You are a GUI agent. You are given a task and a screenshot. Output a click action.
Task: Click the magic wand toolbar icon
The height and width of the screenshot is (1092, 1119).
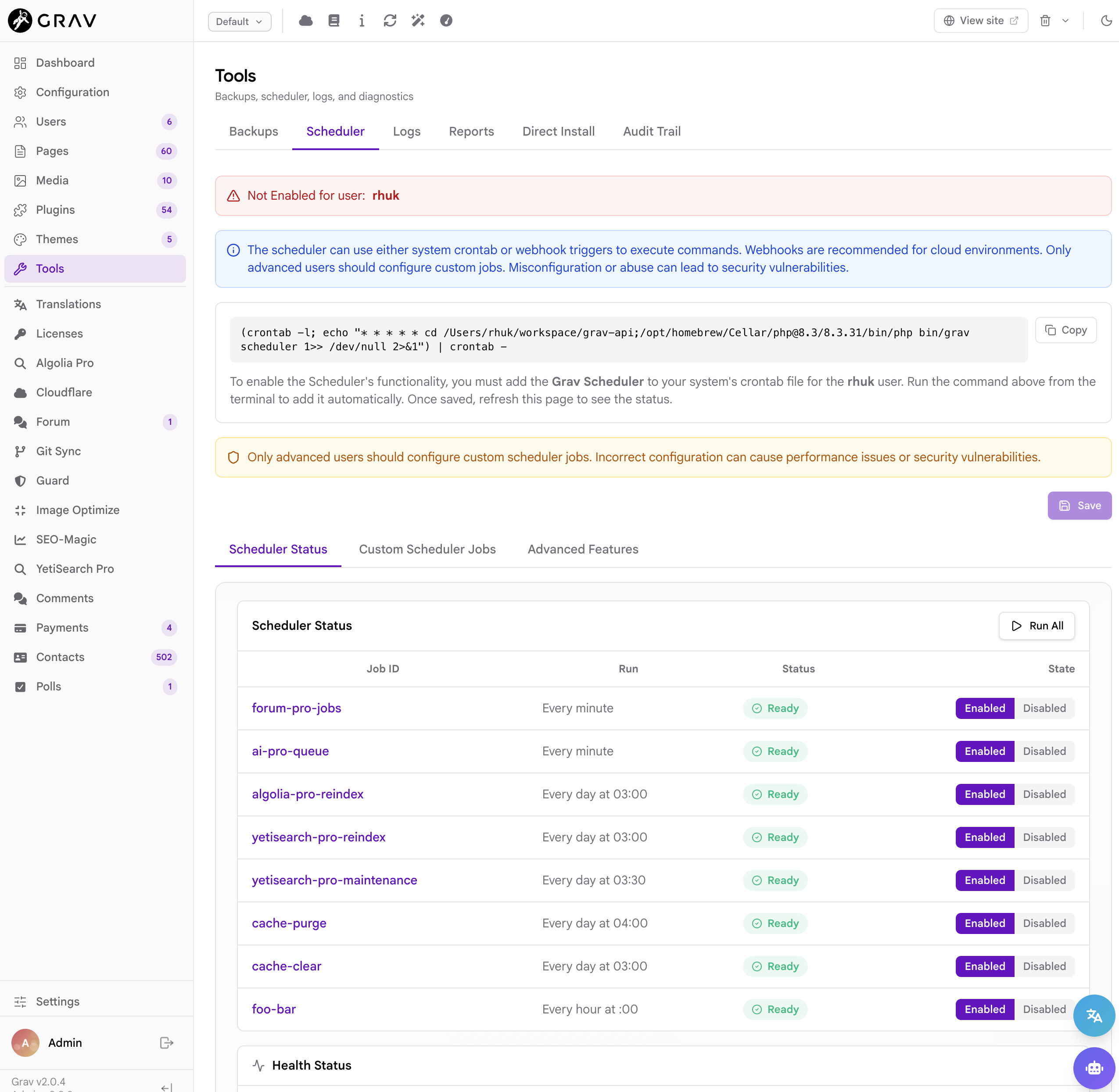click(418, 21)
